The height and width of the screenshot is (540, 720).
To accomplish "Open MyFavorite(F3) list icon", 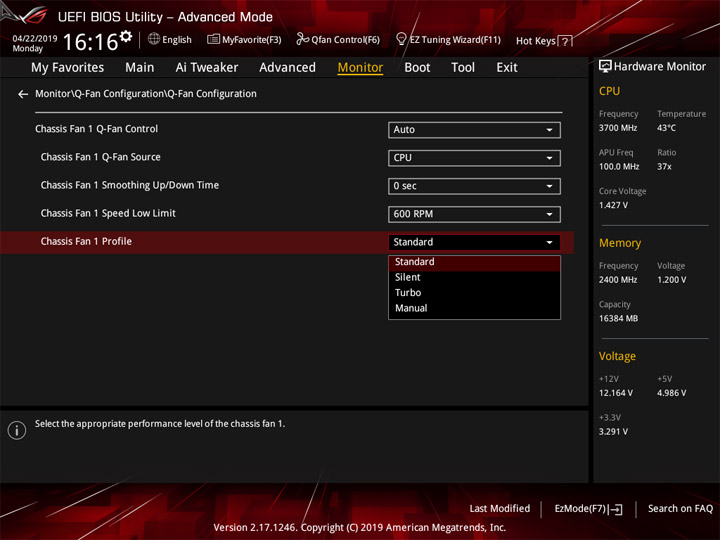I will click(213, 39).
